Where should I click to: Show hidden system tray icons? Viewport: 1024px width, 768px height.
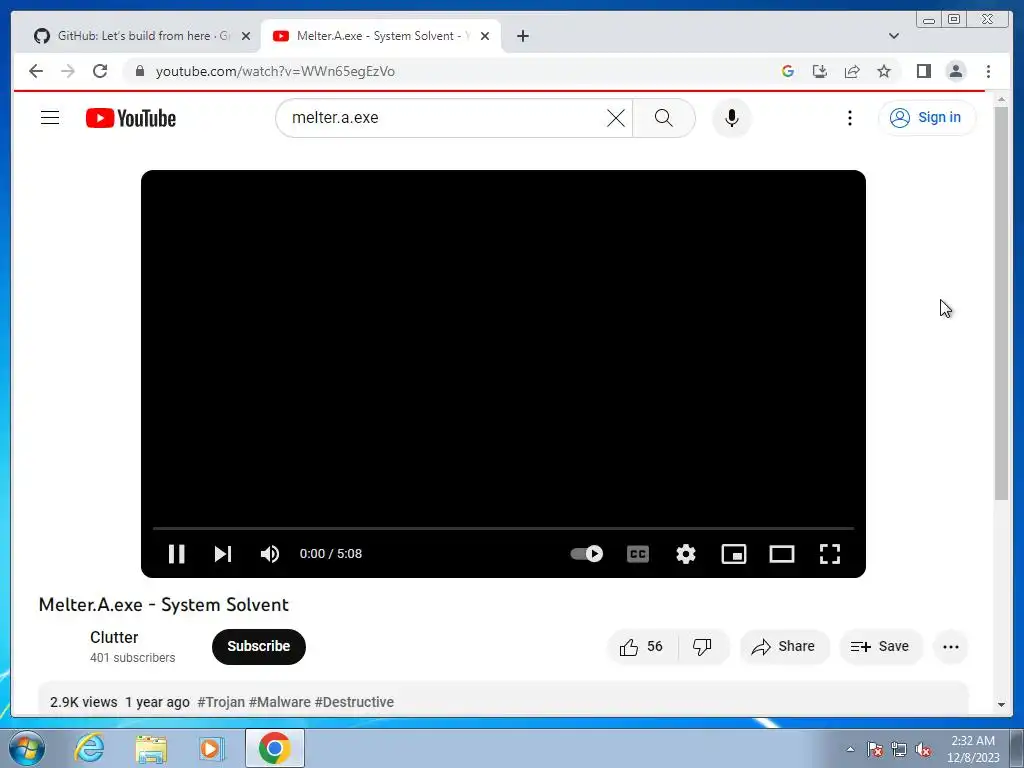850,750
